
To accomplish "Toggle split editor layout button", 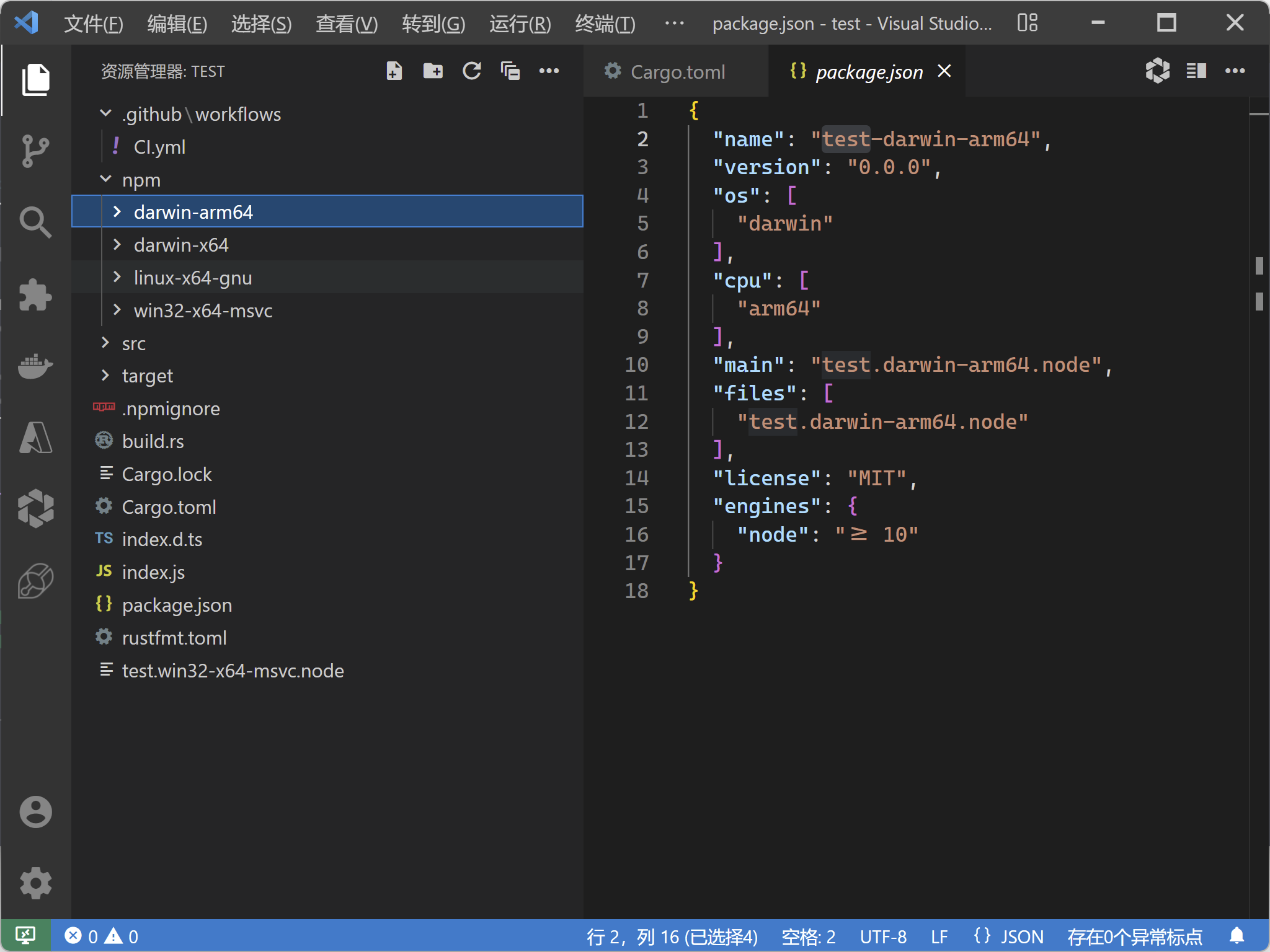I will pyautogui.click(x=1196, y=71).
